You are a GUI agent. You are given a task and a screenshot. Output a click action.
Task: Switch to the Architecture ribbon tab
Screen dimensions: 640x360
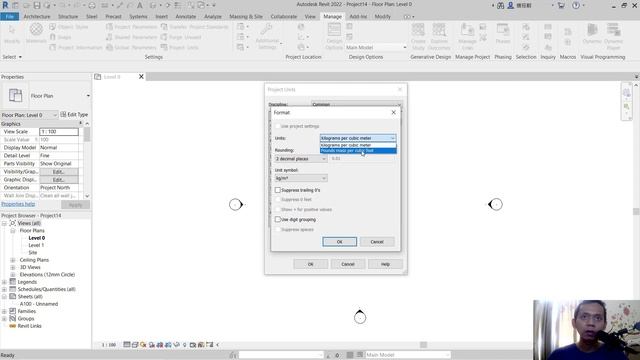click(x=37, y=17)
